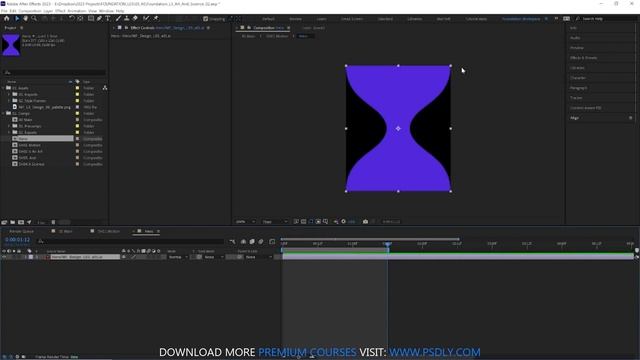Toggle Frame Blending for the composition
Viewport: 640px width, 360px height.
252,242
